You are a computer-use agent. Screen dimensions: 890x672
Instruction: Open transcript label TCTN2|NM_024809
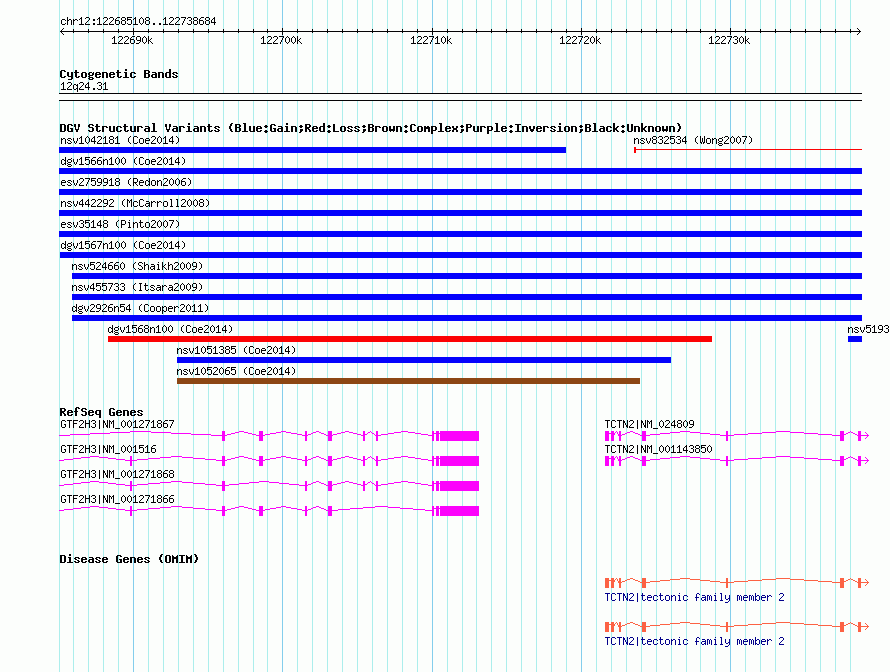(x=649, y=424)
